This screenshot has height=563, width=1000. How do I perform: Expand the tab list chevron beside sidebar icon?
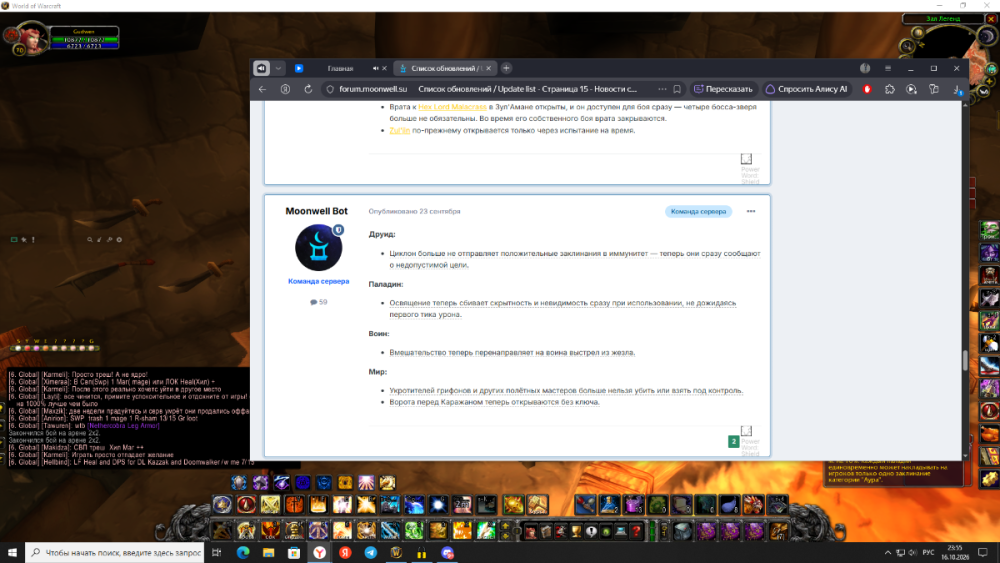[x=279, y=68]
